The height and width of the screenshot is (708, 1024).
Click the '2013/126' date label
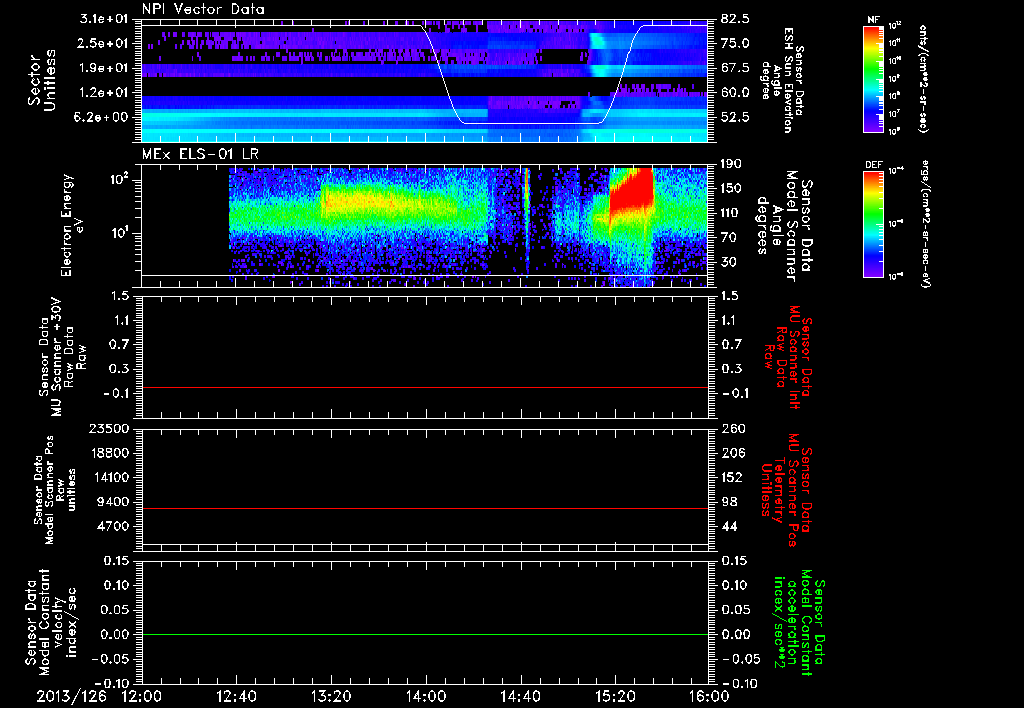(x=71, y=696)
